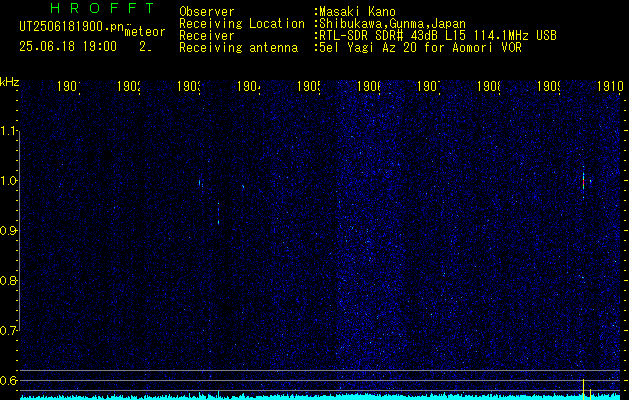
Task: Click the 1908 time axis label
Action: click(489, 86)
